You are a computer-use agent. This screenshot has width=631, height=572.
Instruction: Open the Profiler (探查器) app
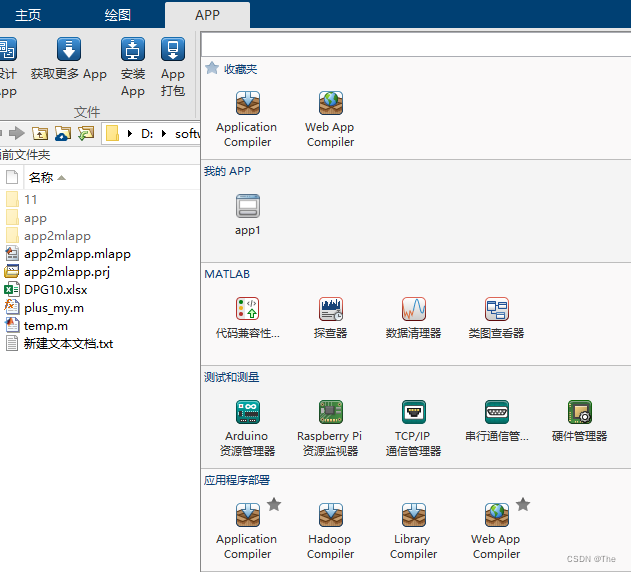tap(330, 318)
